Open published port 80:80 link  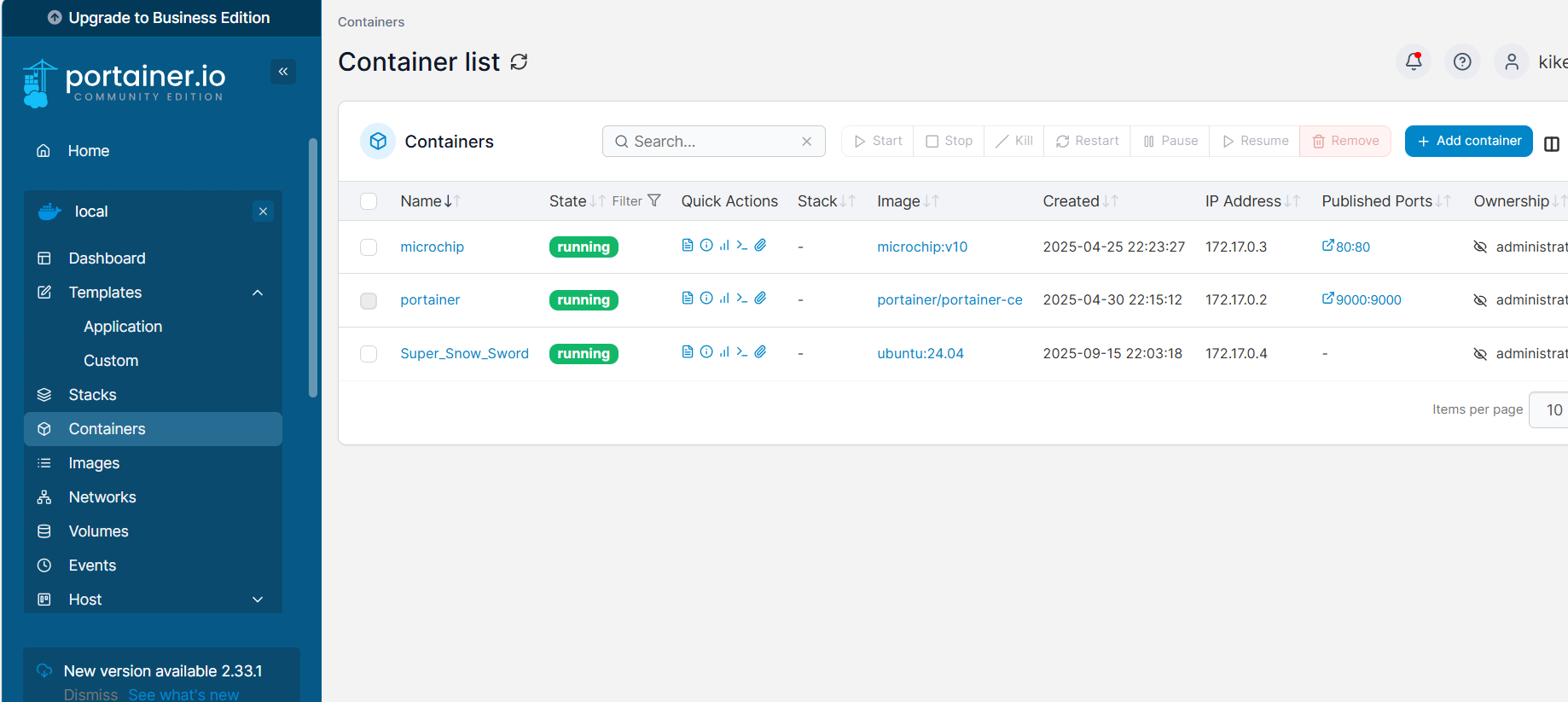(x=1346, y=247)
